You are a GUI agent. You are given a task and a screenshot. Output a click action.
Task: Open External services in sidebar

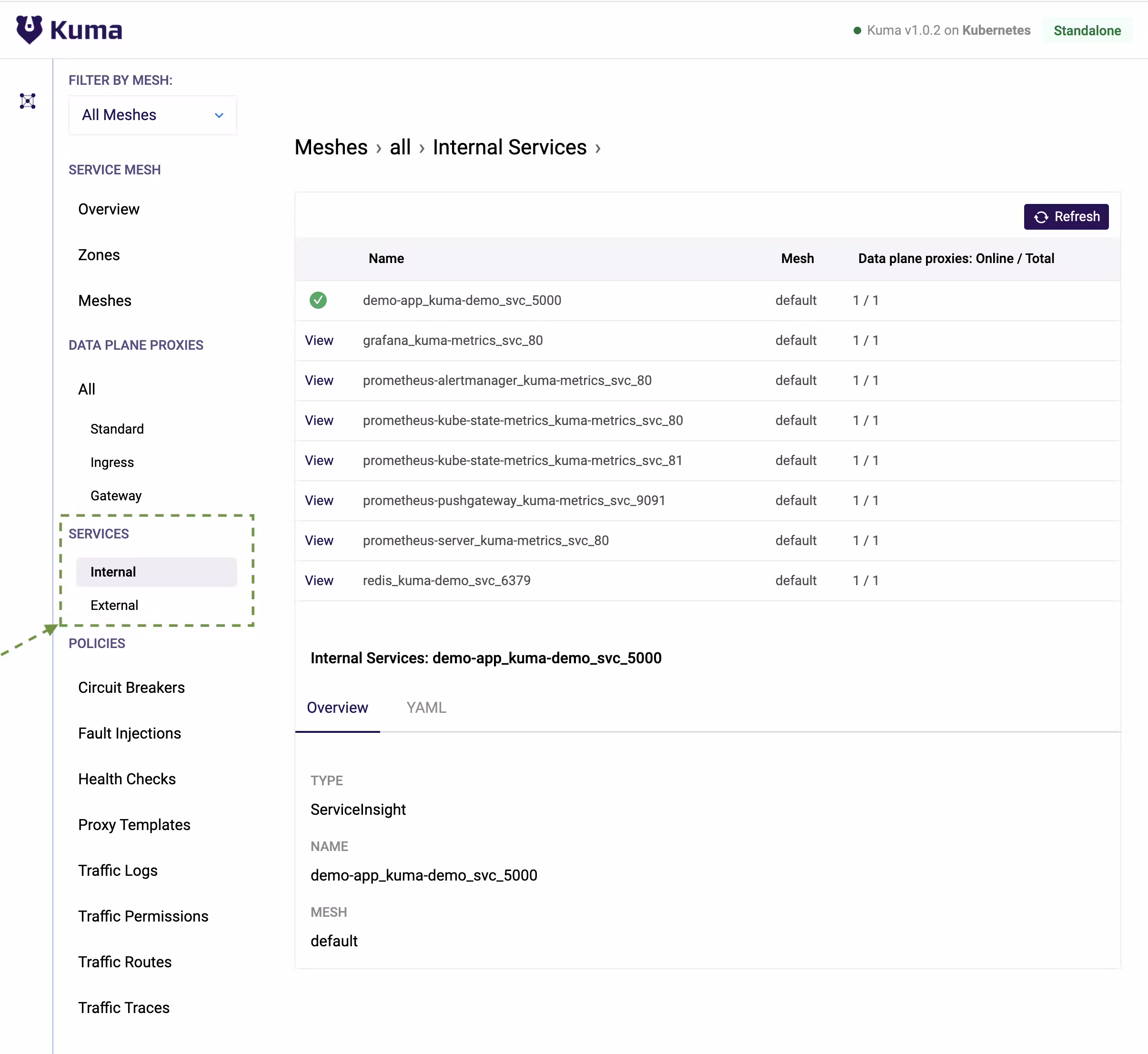click(x=114, y=605)
